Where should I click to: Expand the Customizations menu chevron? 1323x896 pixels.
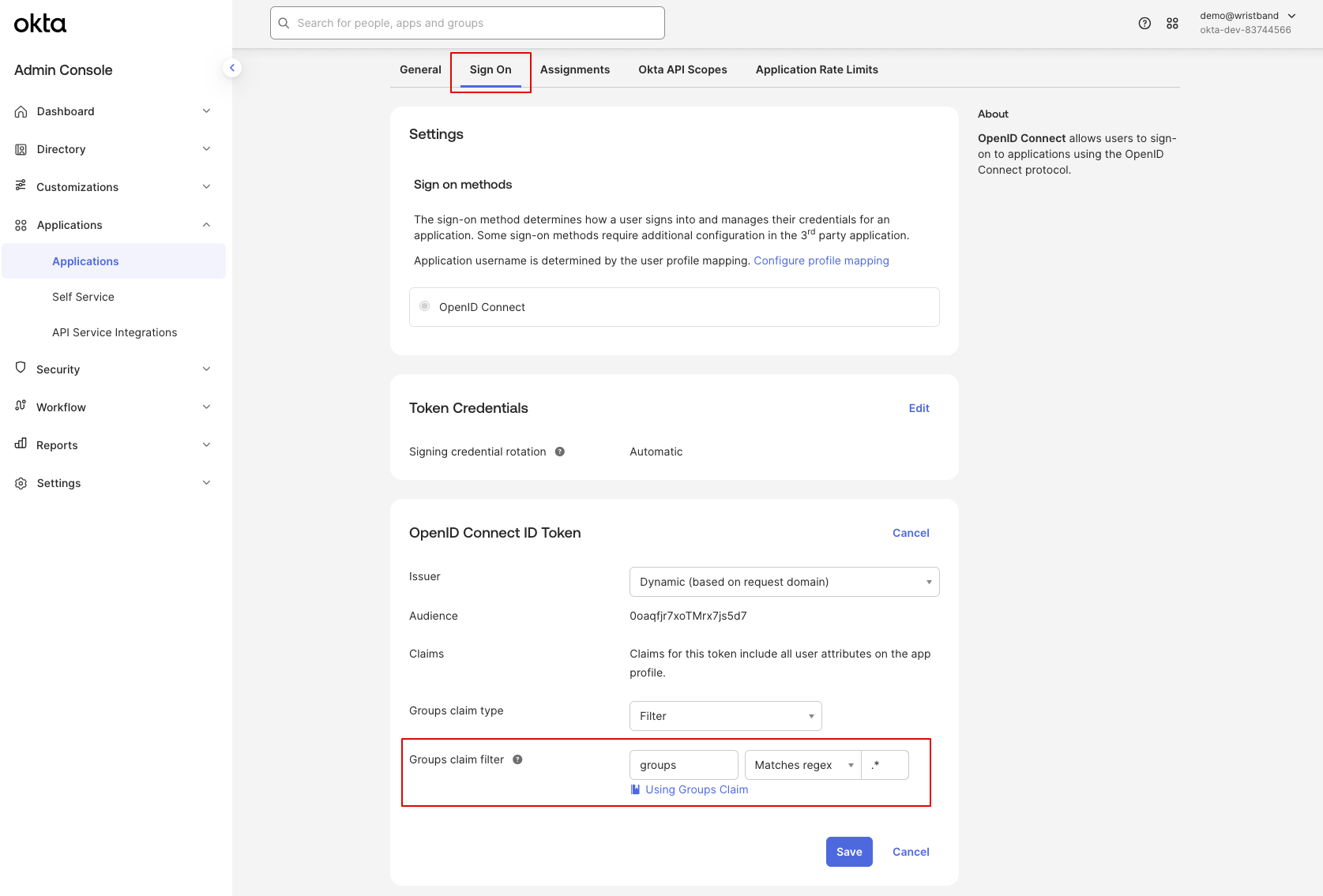[206, 187]
